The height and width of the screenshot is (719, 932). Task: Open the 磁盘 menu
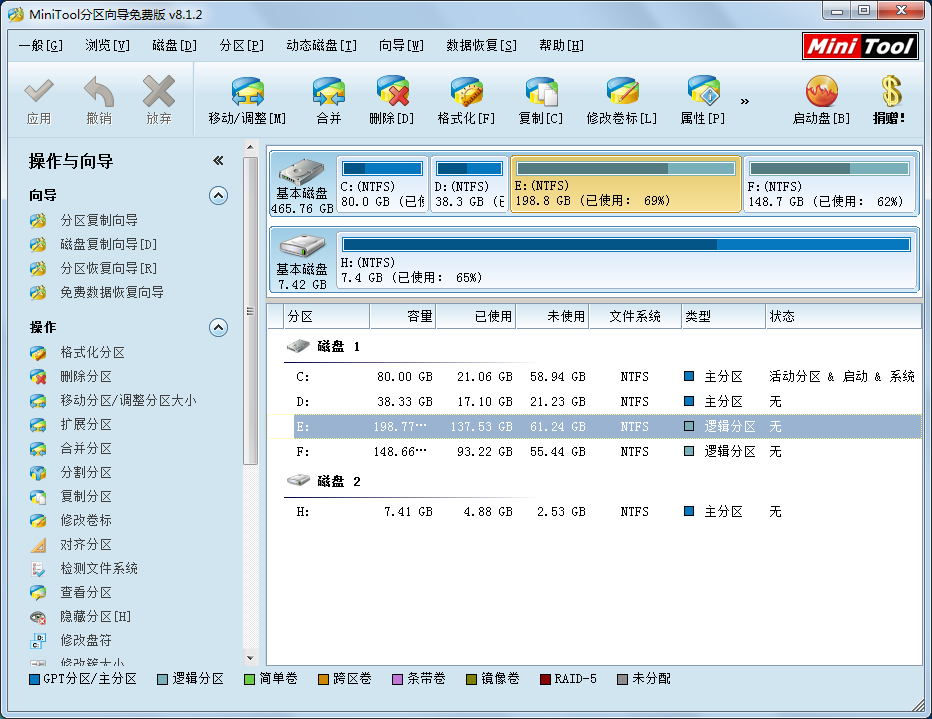tap(174, 46)
